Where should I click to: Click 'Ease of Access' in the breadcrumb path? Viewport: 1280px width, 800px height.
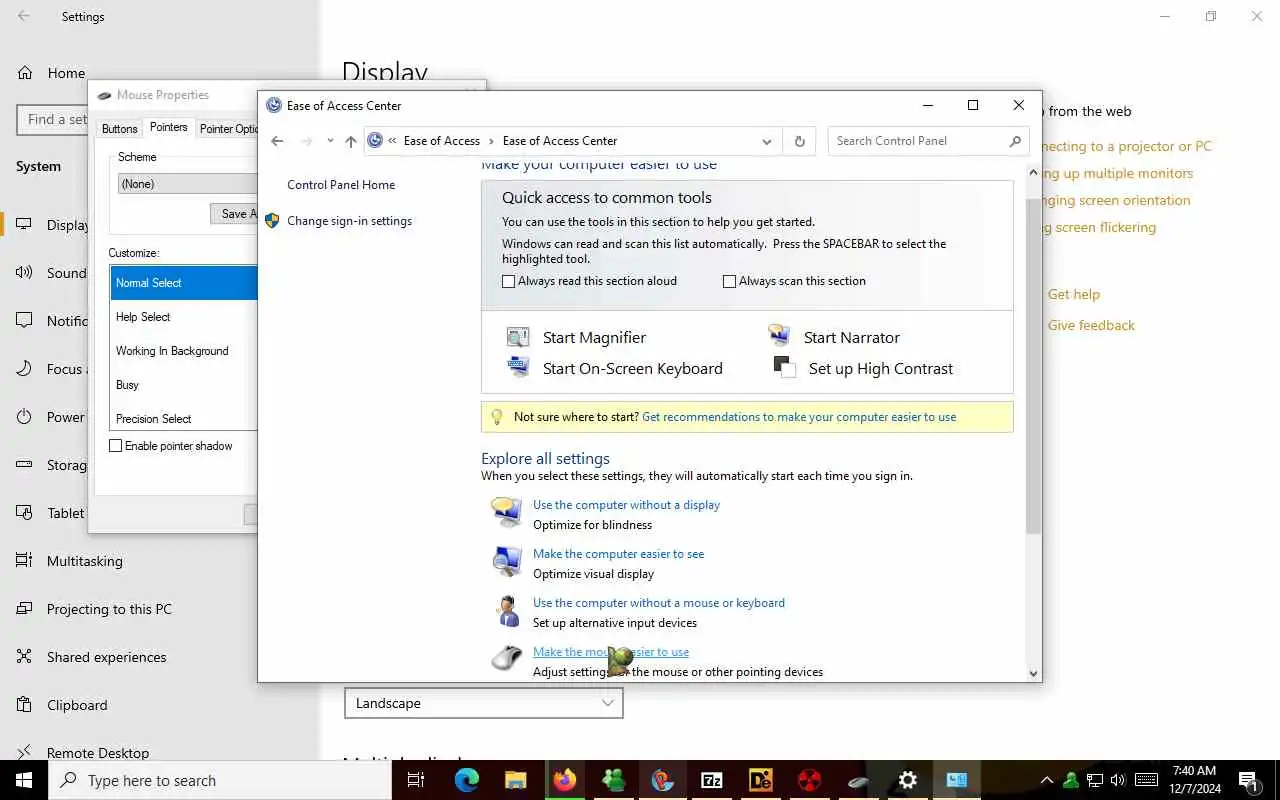(x=442, y=141)
